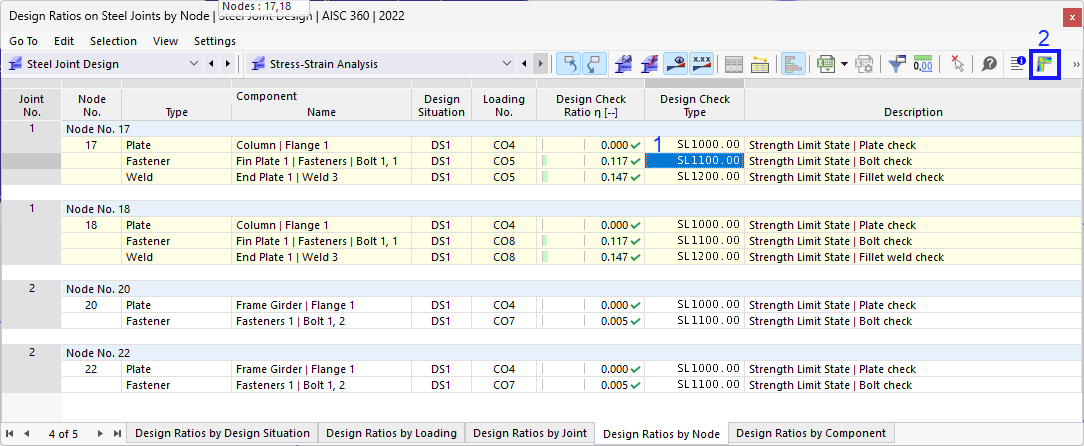The image size is (1084, 446).
Task: Click the Design Check Ratio column header
Action: (590, 105)
